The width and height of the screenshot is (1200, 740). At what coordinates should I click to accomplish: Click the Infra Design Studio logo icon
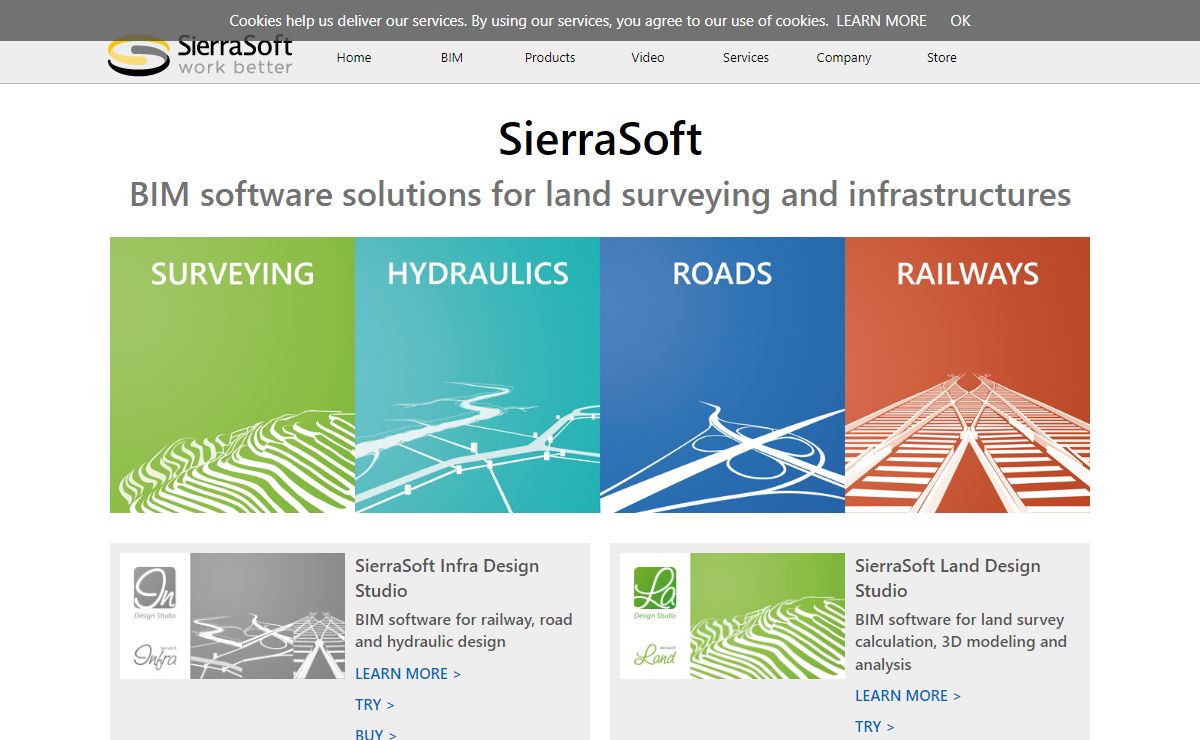[155, 590]
